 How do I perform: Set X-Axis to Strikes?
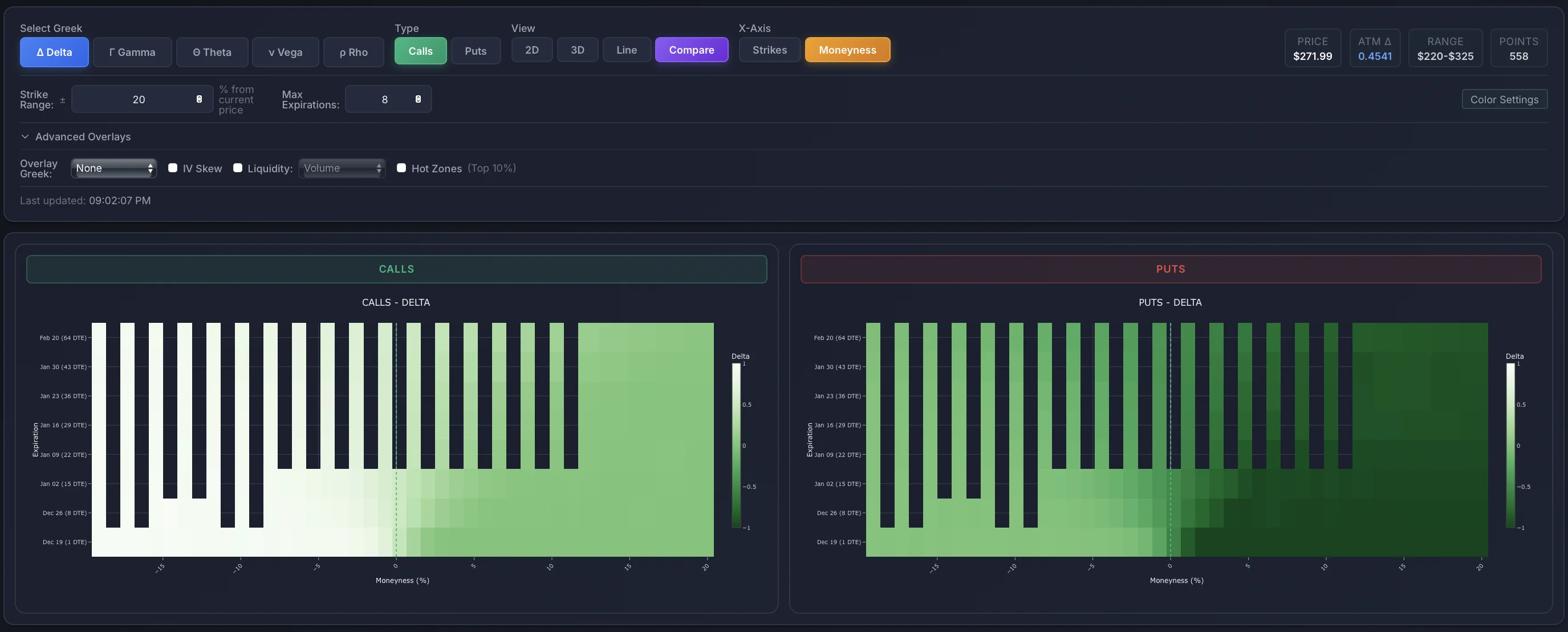coord(769,50)
